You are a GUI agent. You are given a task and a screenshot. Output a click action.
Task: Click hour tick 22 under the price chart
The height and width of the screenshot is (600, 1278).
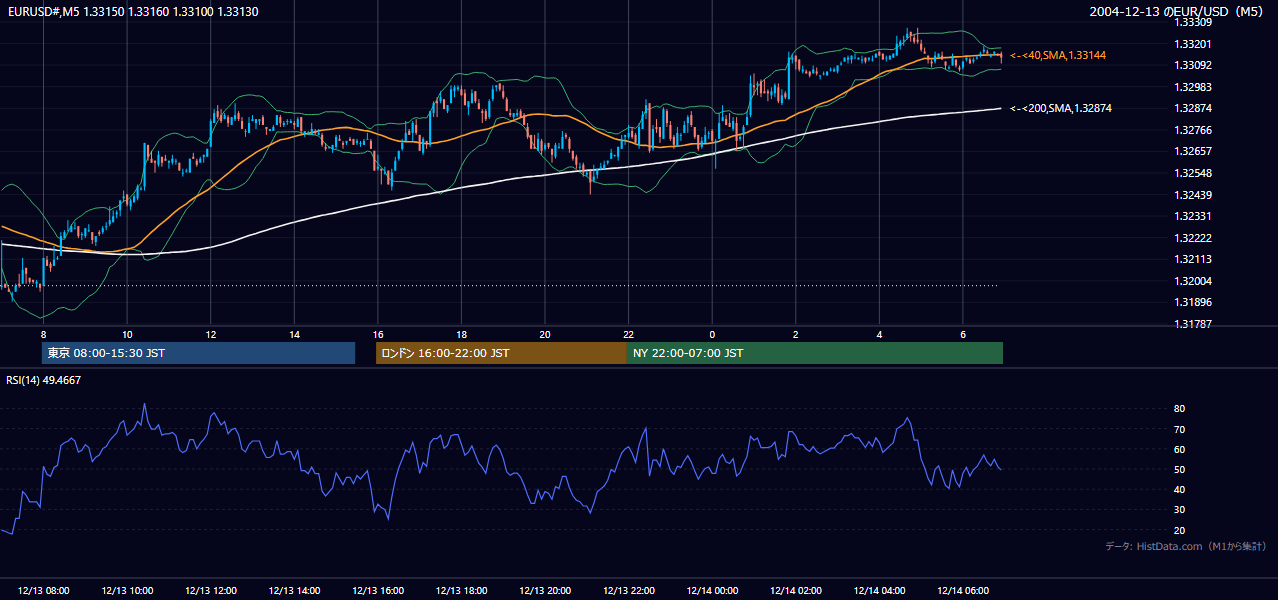tap(628, 334)
